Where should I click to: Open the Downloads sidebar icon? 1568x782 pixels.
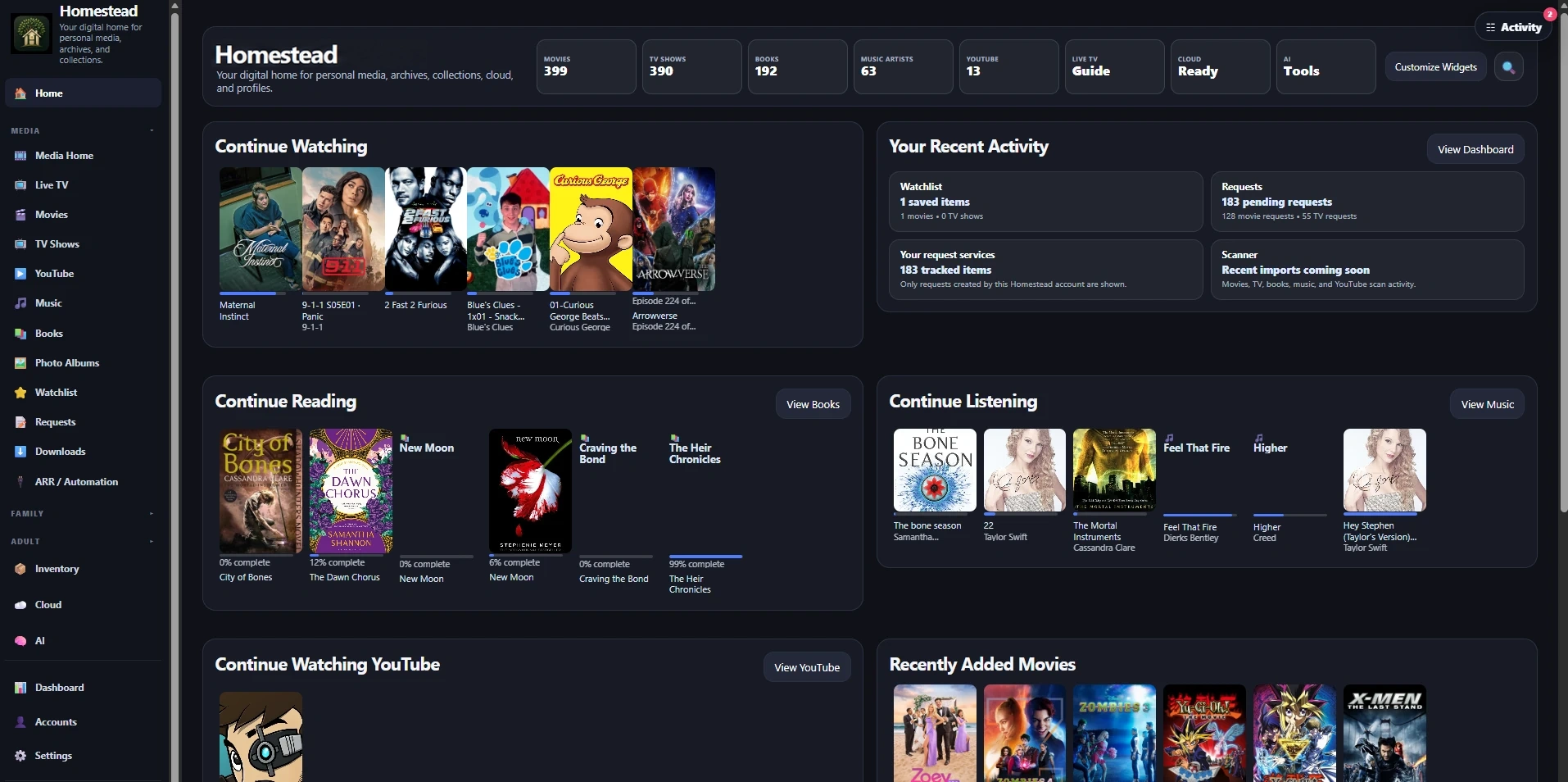point(20,452)
